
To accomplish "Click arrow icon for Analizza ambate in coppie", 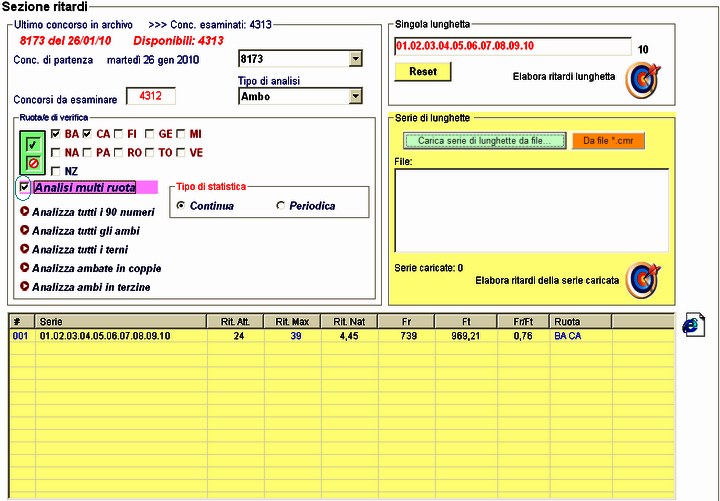I will [25, 267].
